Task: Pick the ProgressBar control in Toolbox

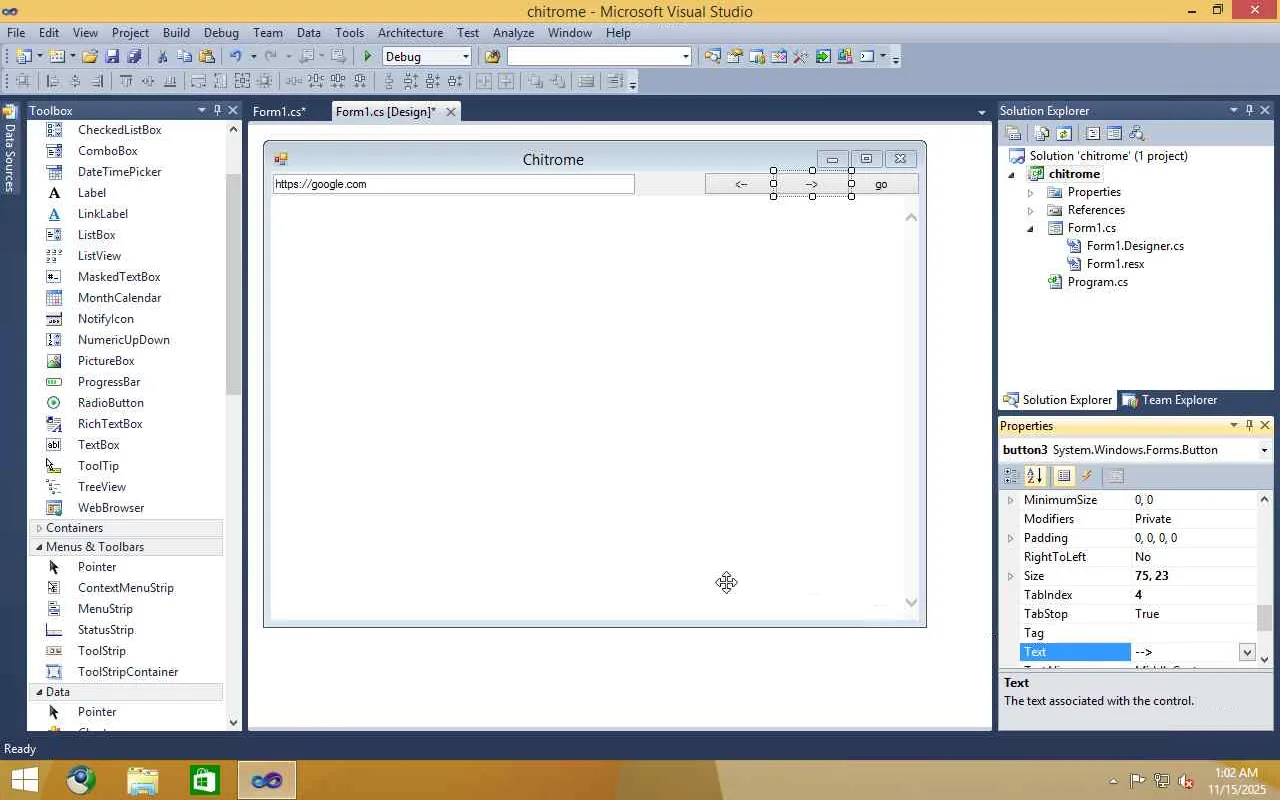Action: tap(109, 382)
